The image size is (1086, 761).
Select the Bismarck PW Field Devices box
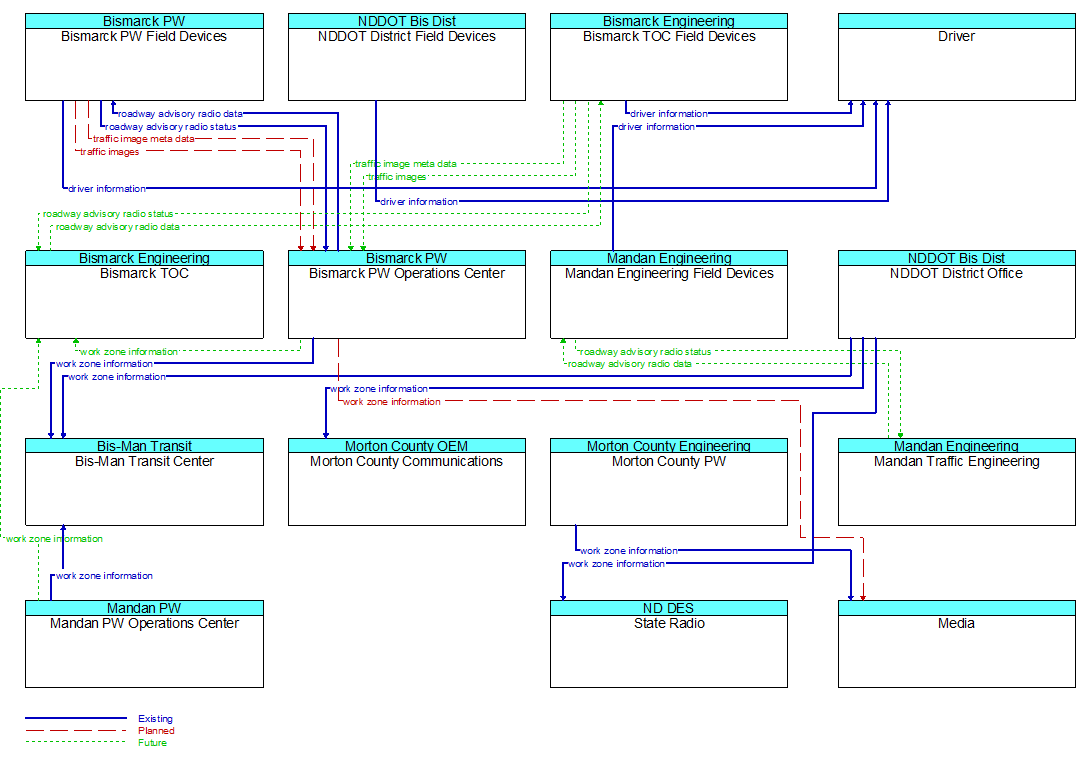click(x=144, y=57)
